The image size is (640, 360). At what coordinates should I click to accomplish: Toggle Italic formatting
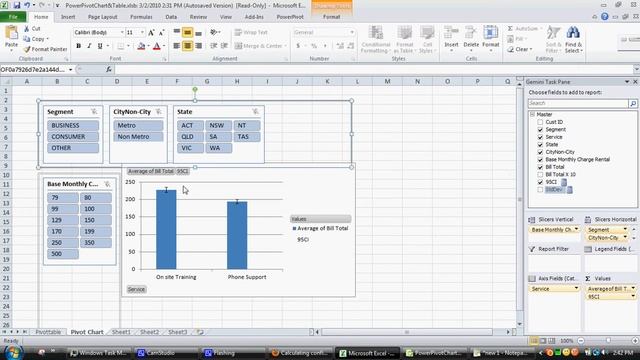tap(89, 46)
